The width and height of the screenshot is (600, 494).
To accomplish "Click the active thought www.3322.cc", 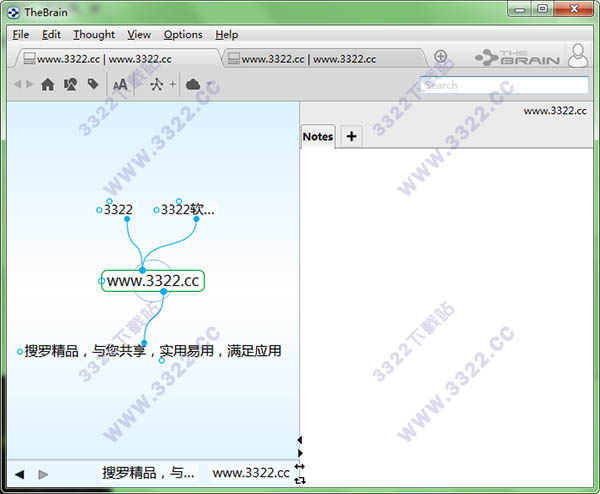I will click(153, 281).
